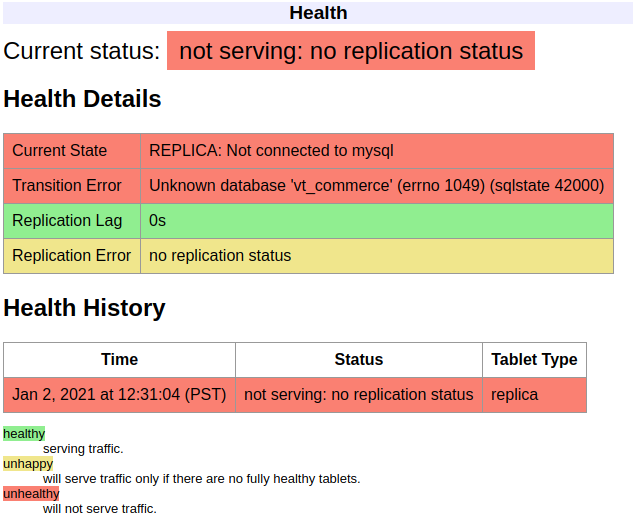633x521 pixels.
Task: Click the red current status badge at top
Action: [x=350, y=51]
